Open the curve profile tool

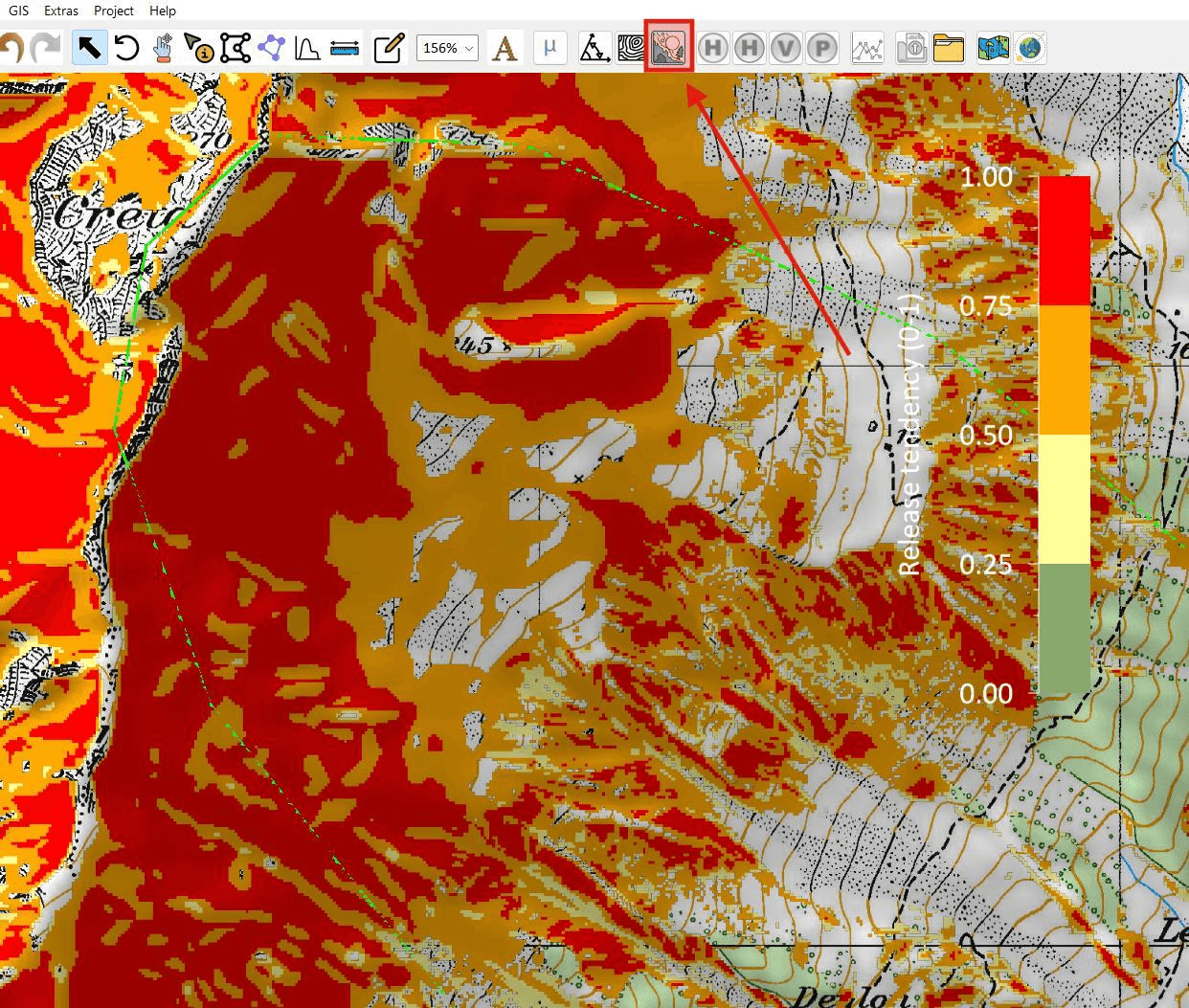307,47
